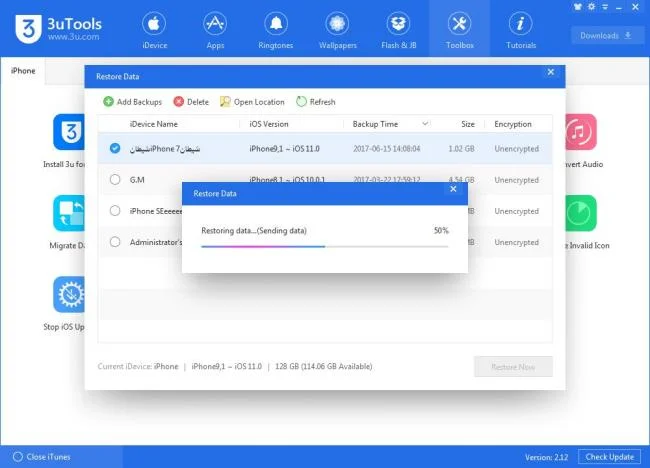Open the Ringtones section
Screen dimensions: 650x468
[x=276, y=30]
